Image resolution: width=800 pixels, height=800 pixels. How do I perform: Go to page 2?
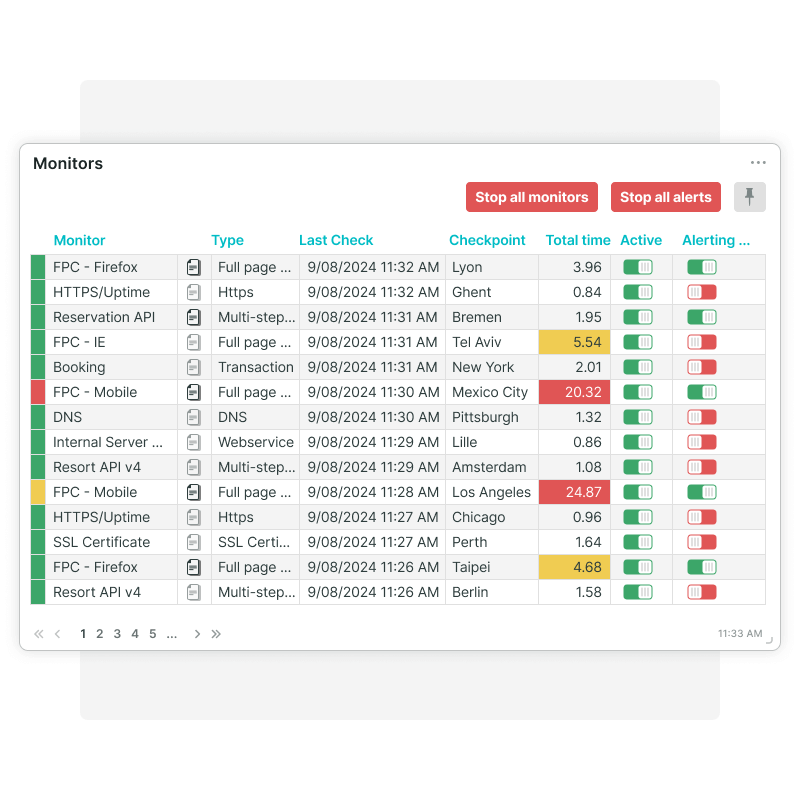[x=99, y=634]
